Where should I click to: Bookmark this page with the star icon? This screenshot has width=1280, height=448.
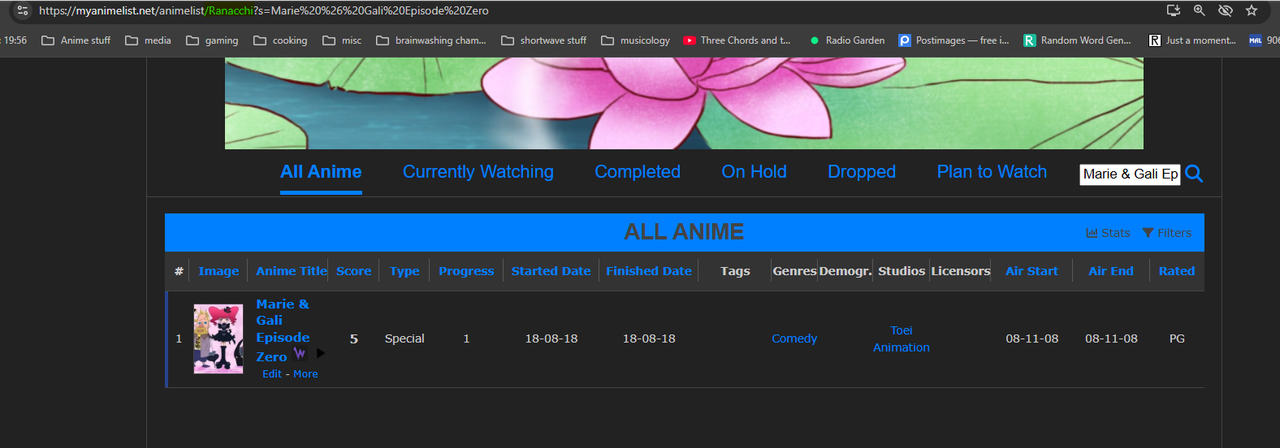click(1252, 10)
